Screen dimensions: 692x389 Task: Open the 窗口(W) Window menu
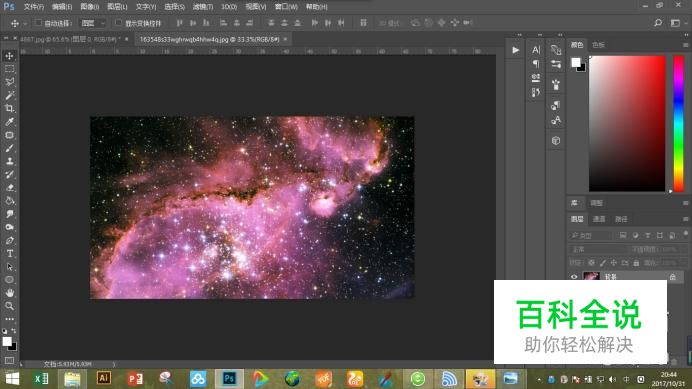pos(286,7)
